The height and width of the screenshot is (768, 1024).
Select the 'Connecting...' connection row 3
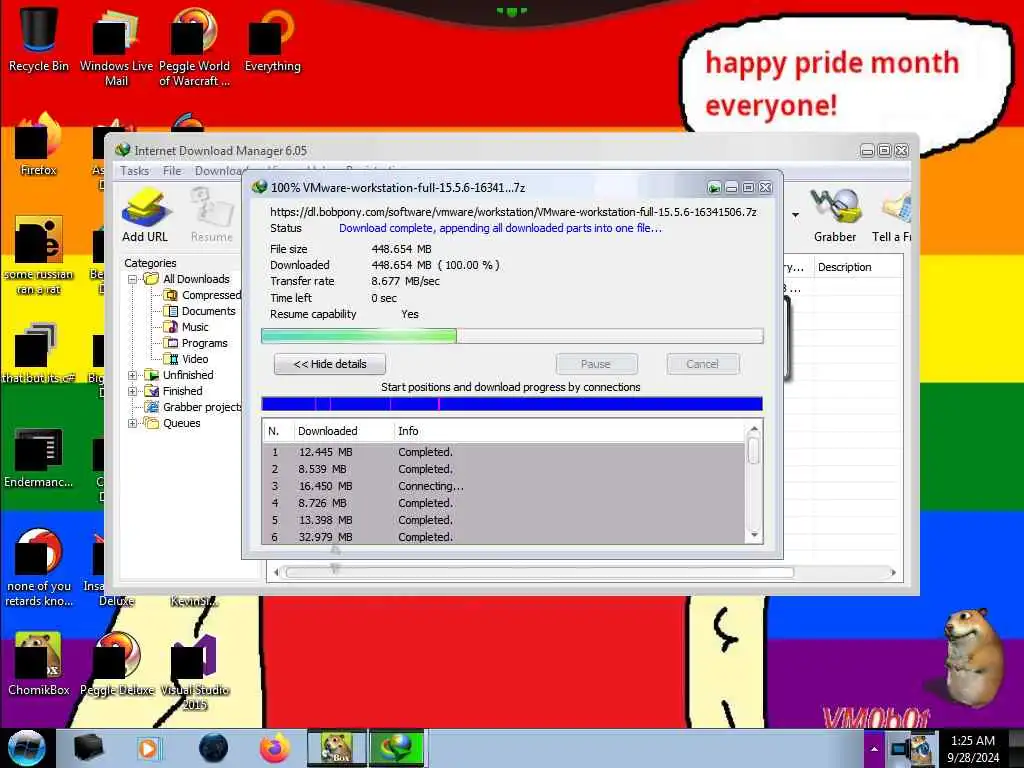pyautogui.click(x=504, y=486)
